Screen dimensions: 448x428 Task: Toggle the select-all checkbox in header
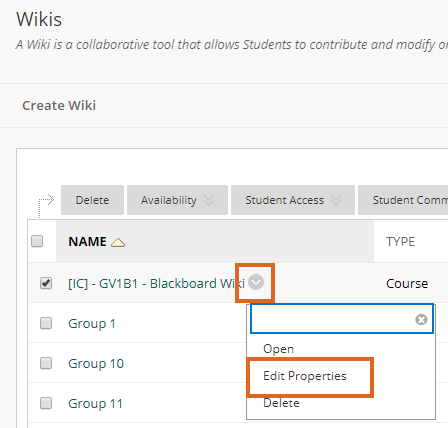point(37,241)
